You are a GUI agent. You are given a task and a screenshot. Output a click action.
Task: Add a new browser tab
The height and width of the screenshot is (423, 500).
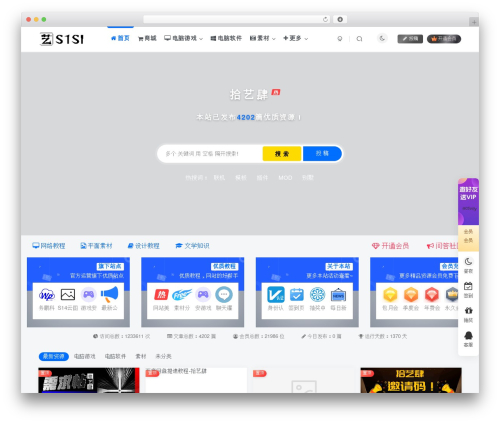pos(474,22)
